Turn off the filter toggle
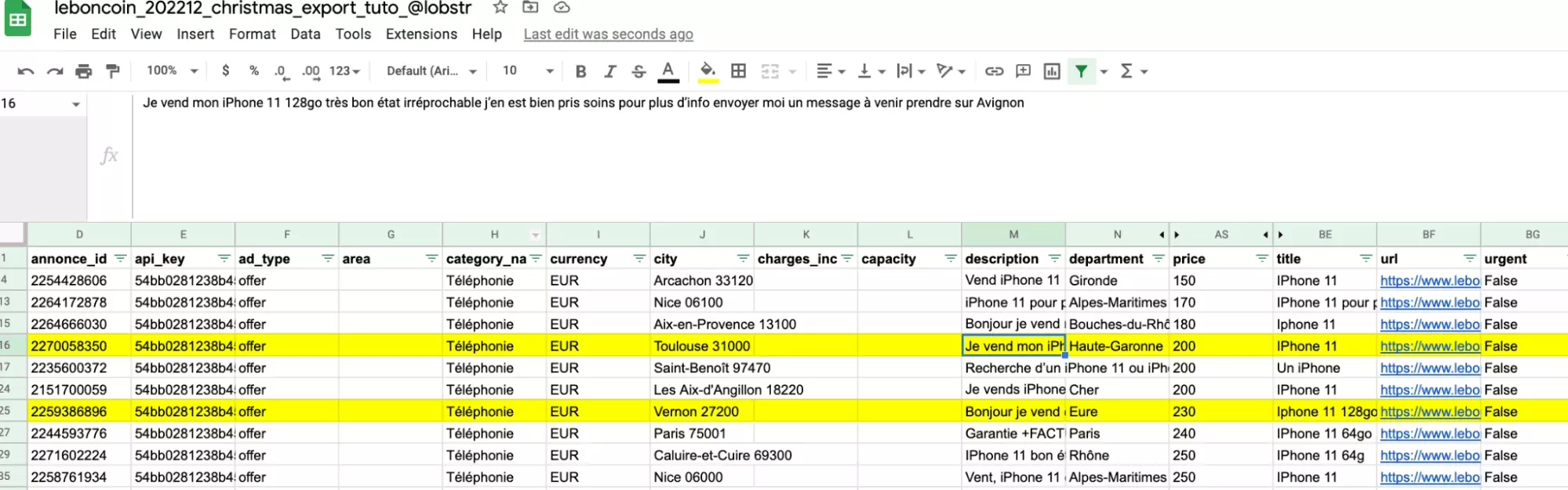The width and height of the screenshot is (1568, 490). (1082, 71)
